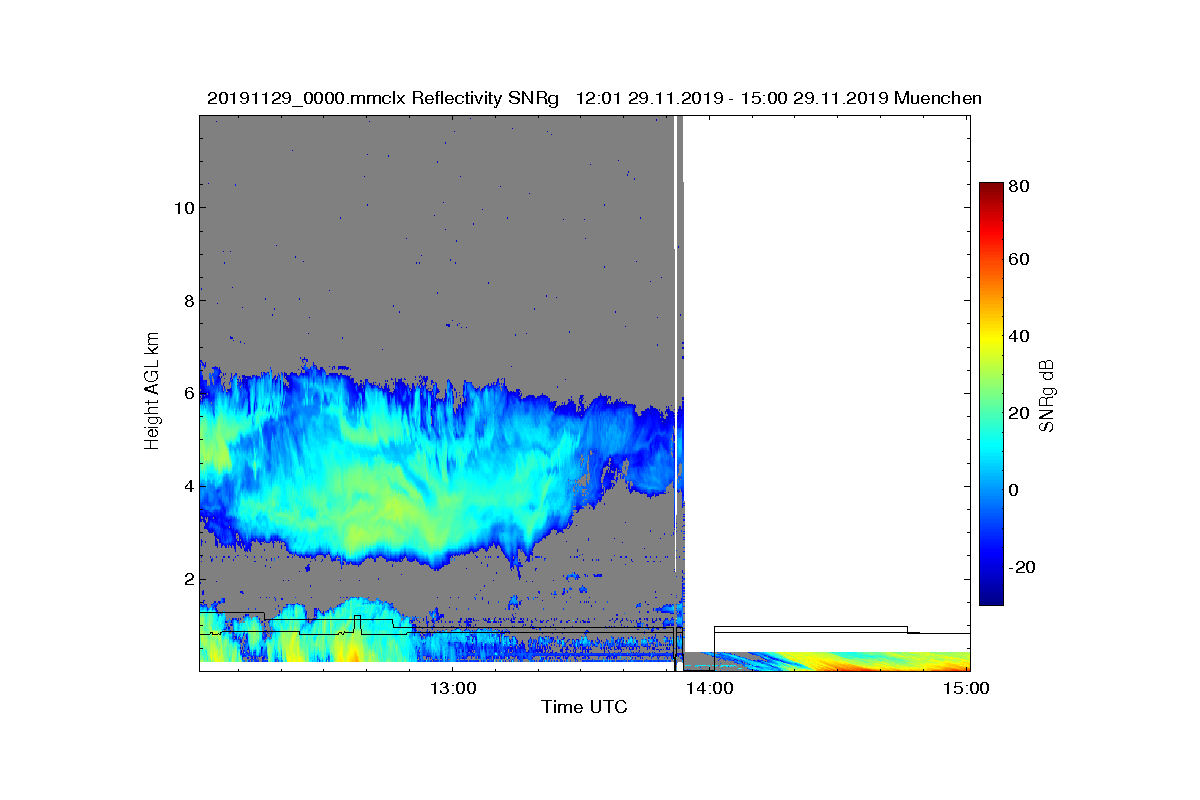Click the plot title text

594,98
